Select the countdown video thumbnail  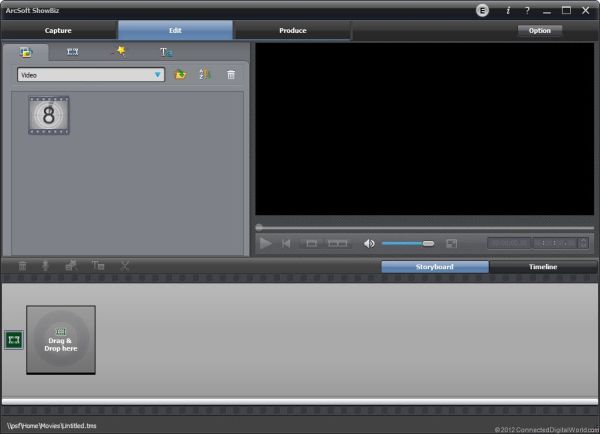pyautogui.click(x=49, y=116)
